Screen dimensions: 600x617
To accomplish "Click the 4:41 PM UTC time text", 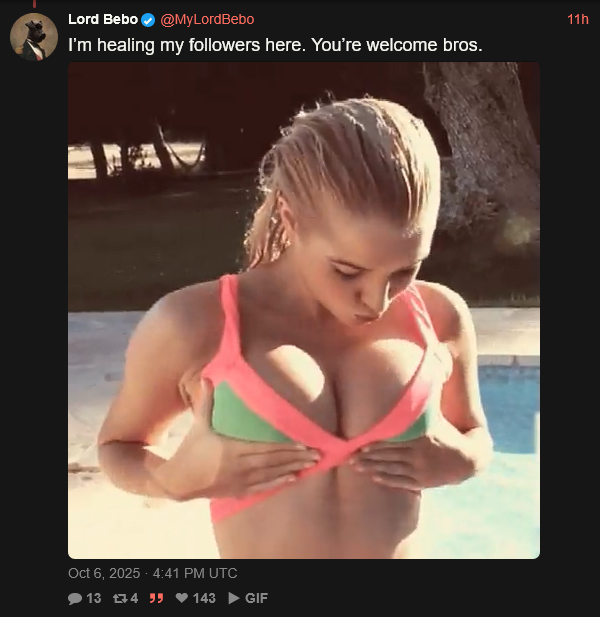I will (x=195, y=573).
